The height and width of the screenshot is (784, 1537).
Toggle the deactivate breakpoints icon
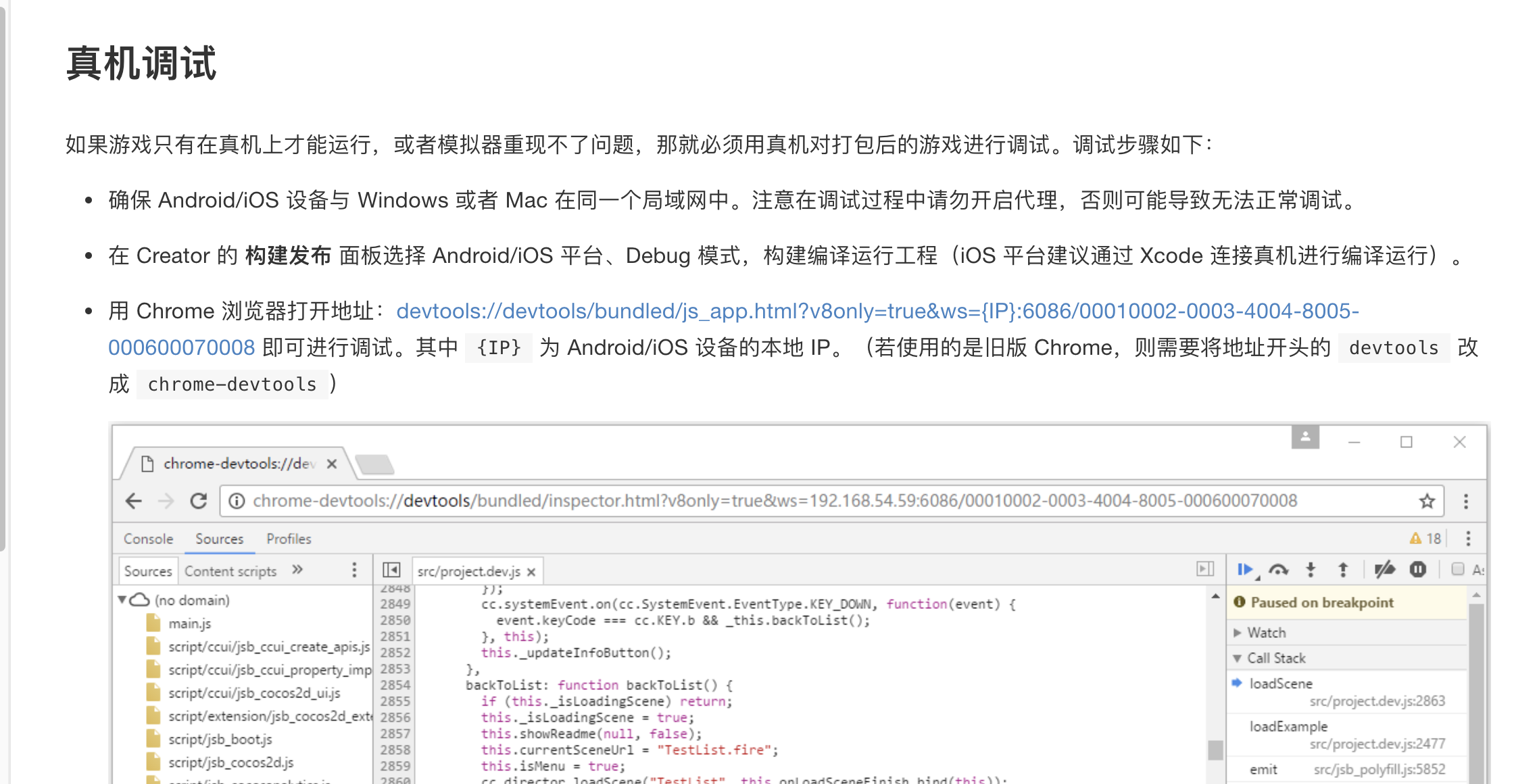[x=1384, y=570]
